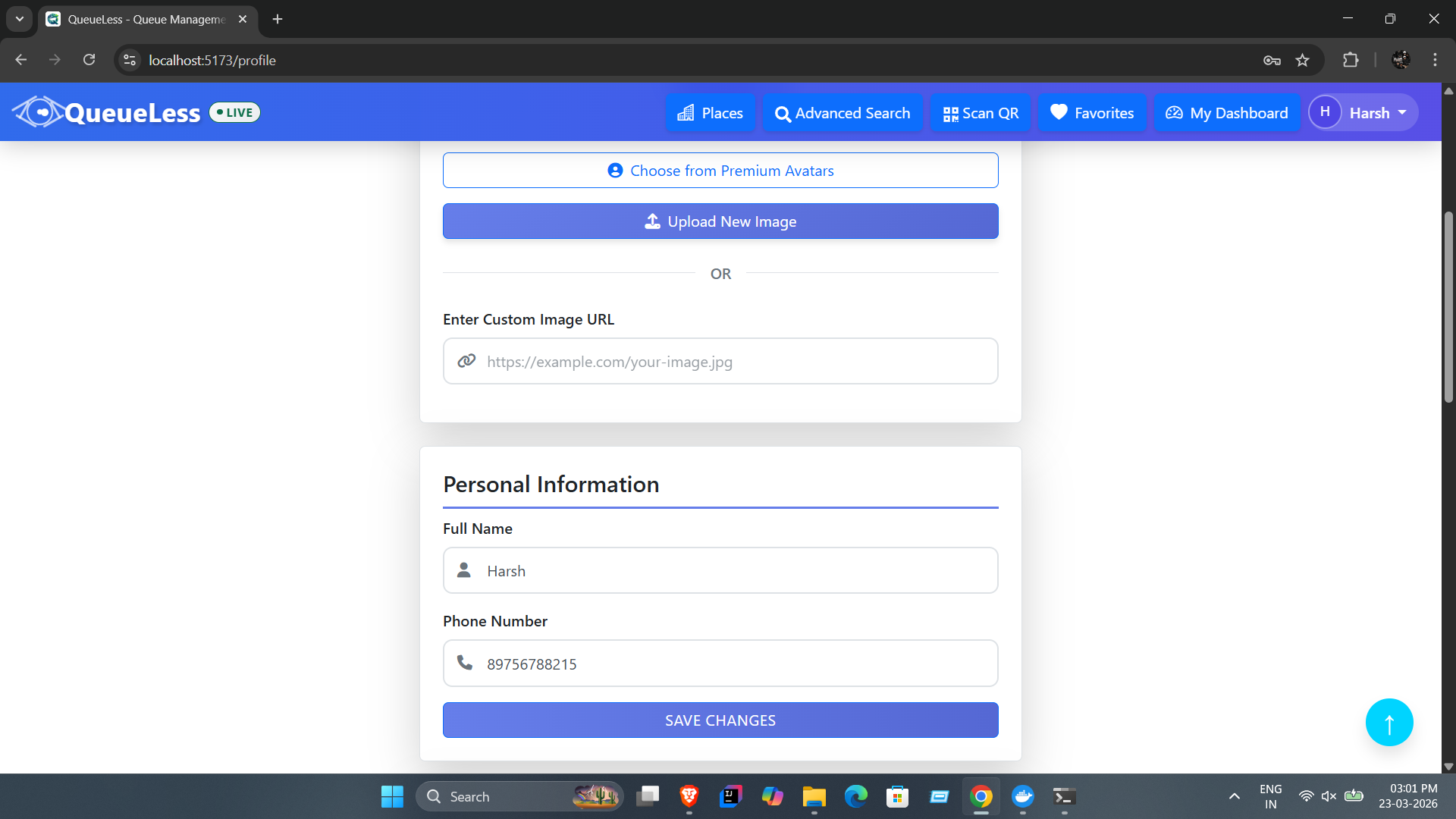The width and height of the screenshot is (1456, 819).
Task: Open the tab search dropdown arrow
Action: tap(20, 19)
